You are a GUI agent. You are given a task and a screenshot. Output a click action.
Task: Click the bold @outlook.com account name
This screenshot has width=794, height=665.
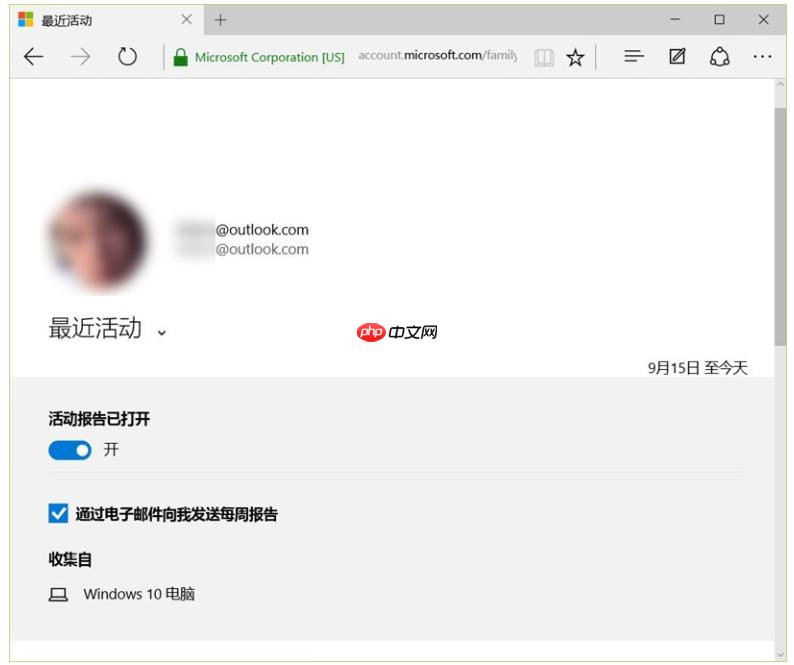tap(262, 230)
